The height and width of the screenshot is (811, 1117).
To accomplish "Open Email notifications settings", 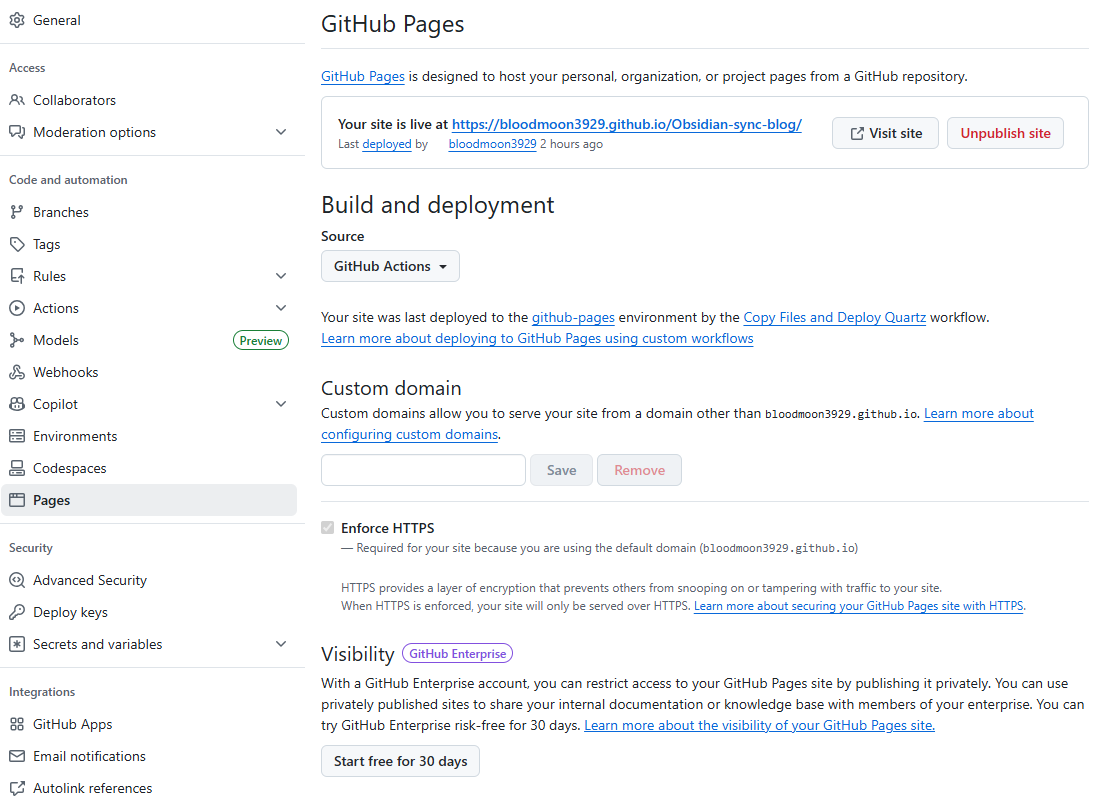I will (149, 756).
